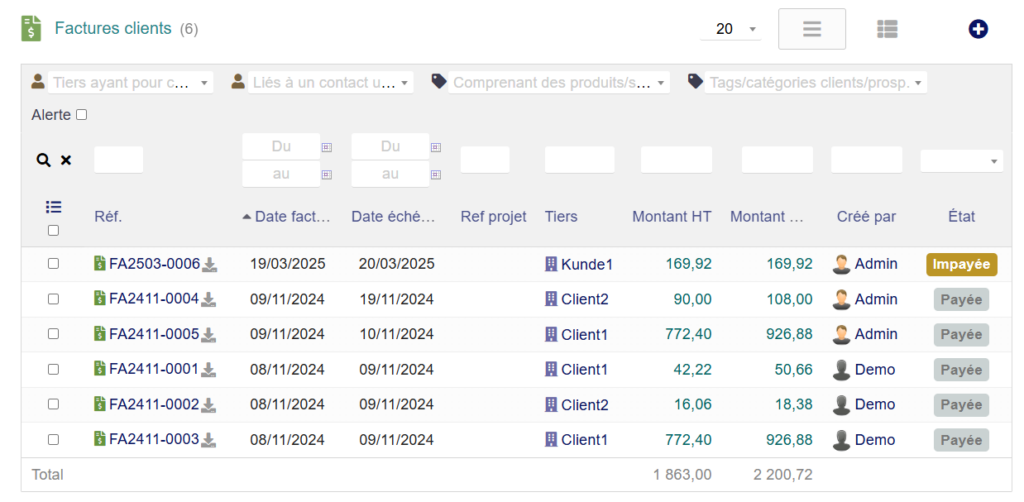Tick the checkbox for invoice FA2411-0004

coord(54,299)
